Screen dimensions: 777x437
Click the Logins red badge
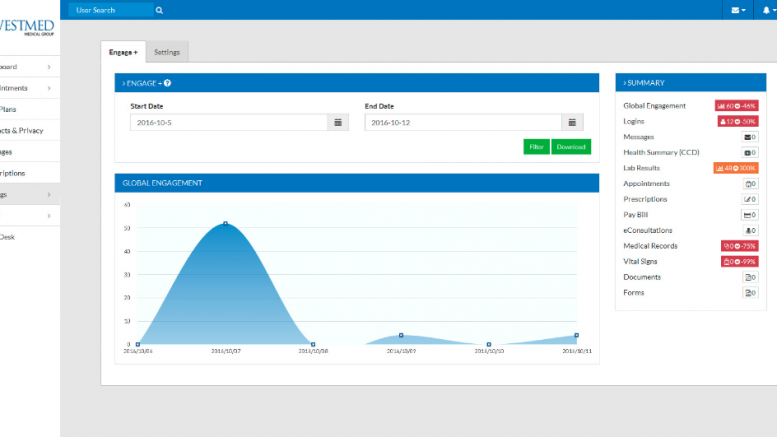tap(738, 121)
